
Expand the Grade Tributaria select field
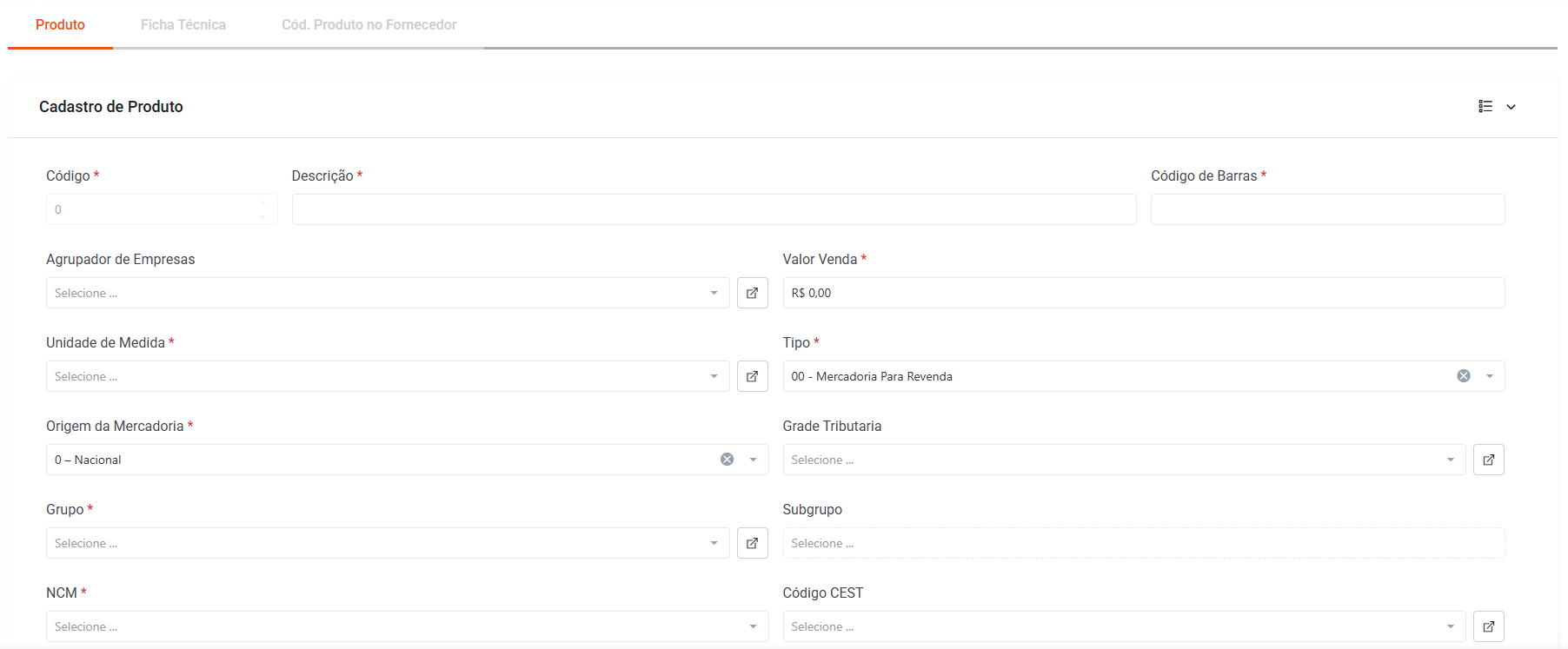1123,460
